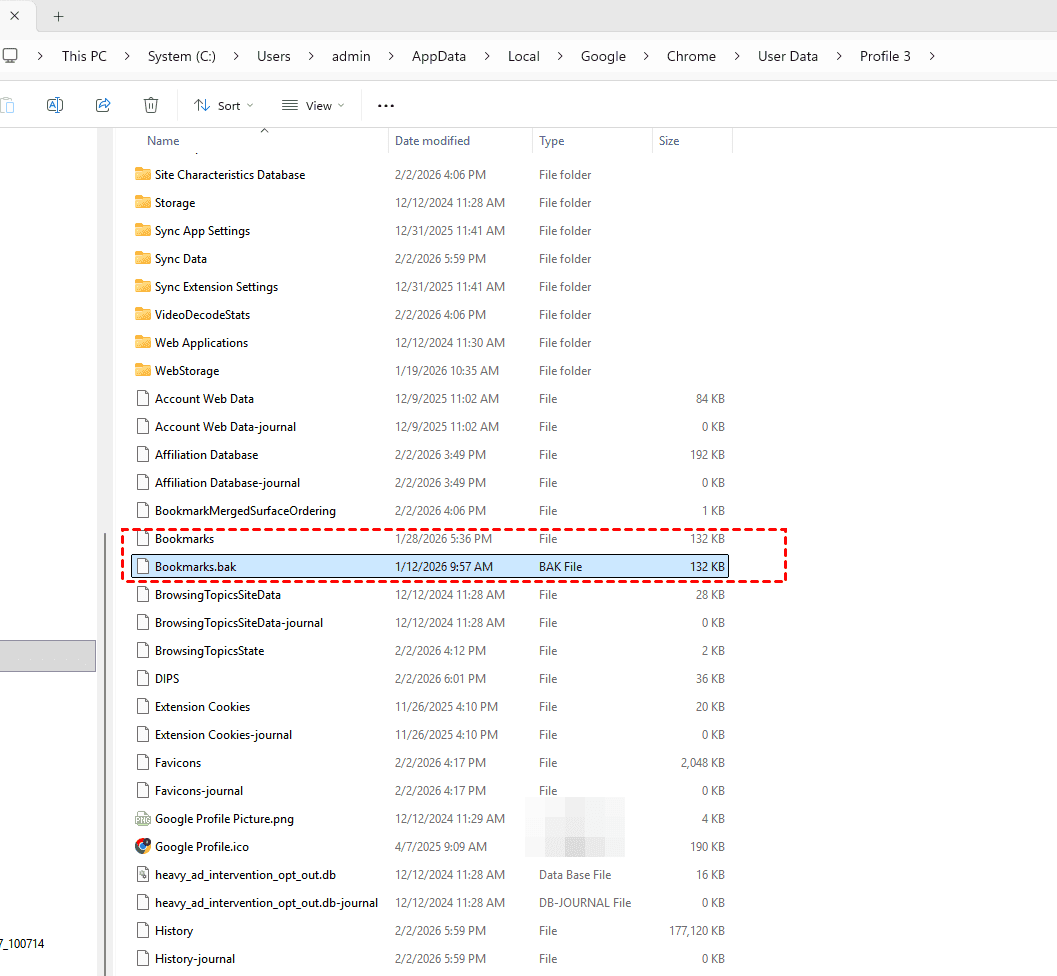
Task: Open the View dropdown menu
Action: pyautogui.click(x=312, y=105)
